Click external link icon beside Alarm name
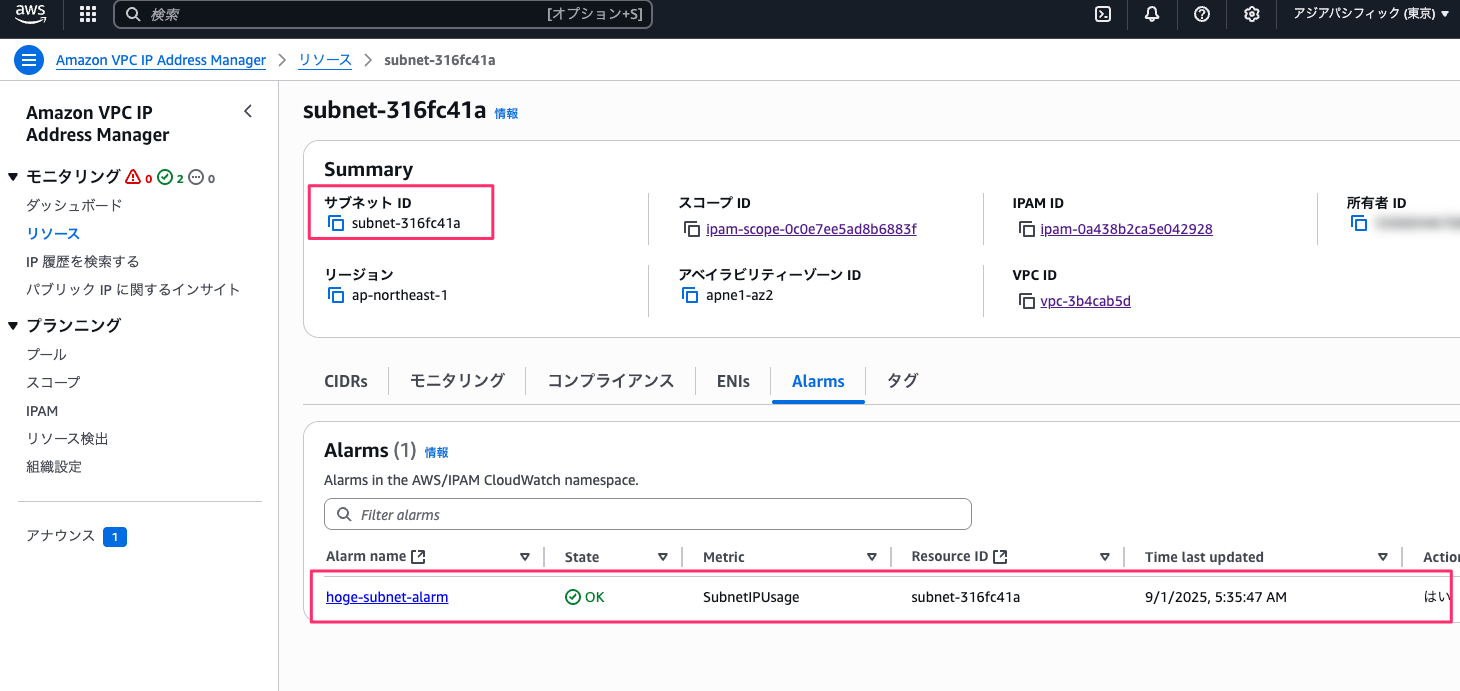Viewport: 1460px width, 691px height. 418,557
